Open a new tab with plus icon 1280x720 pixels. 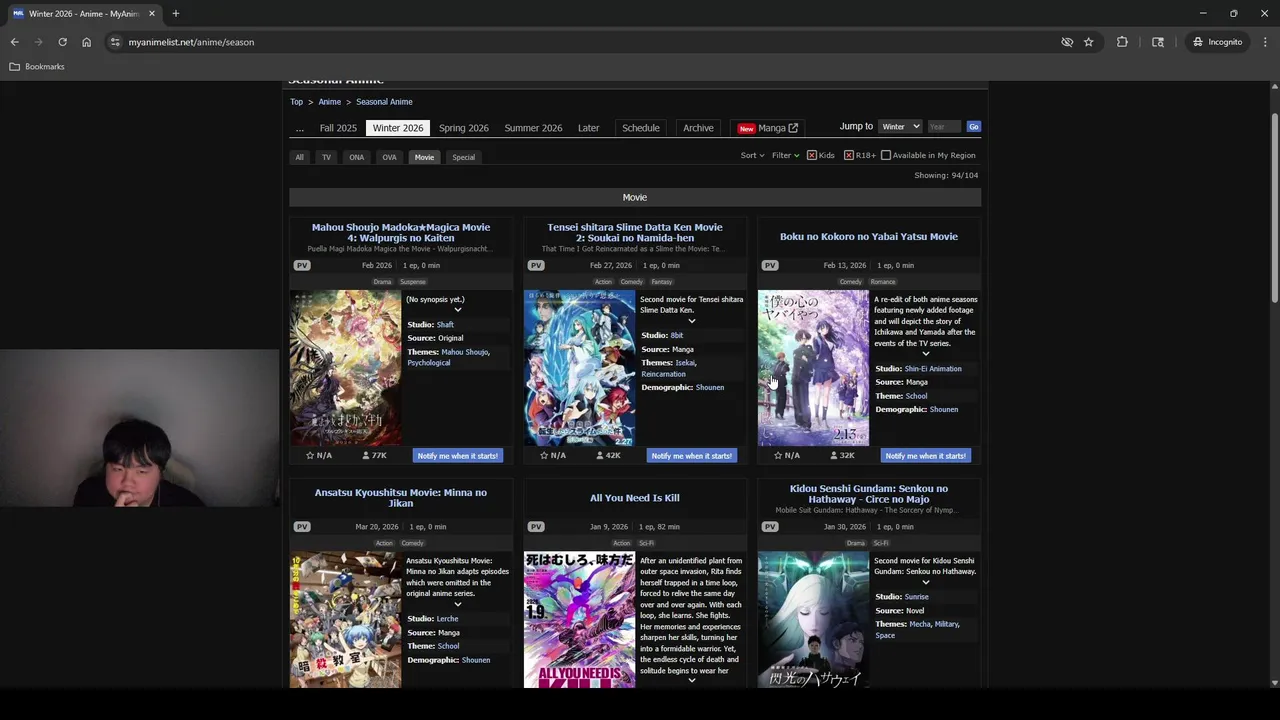(175, 13)
